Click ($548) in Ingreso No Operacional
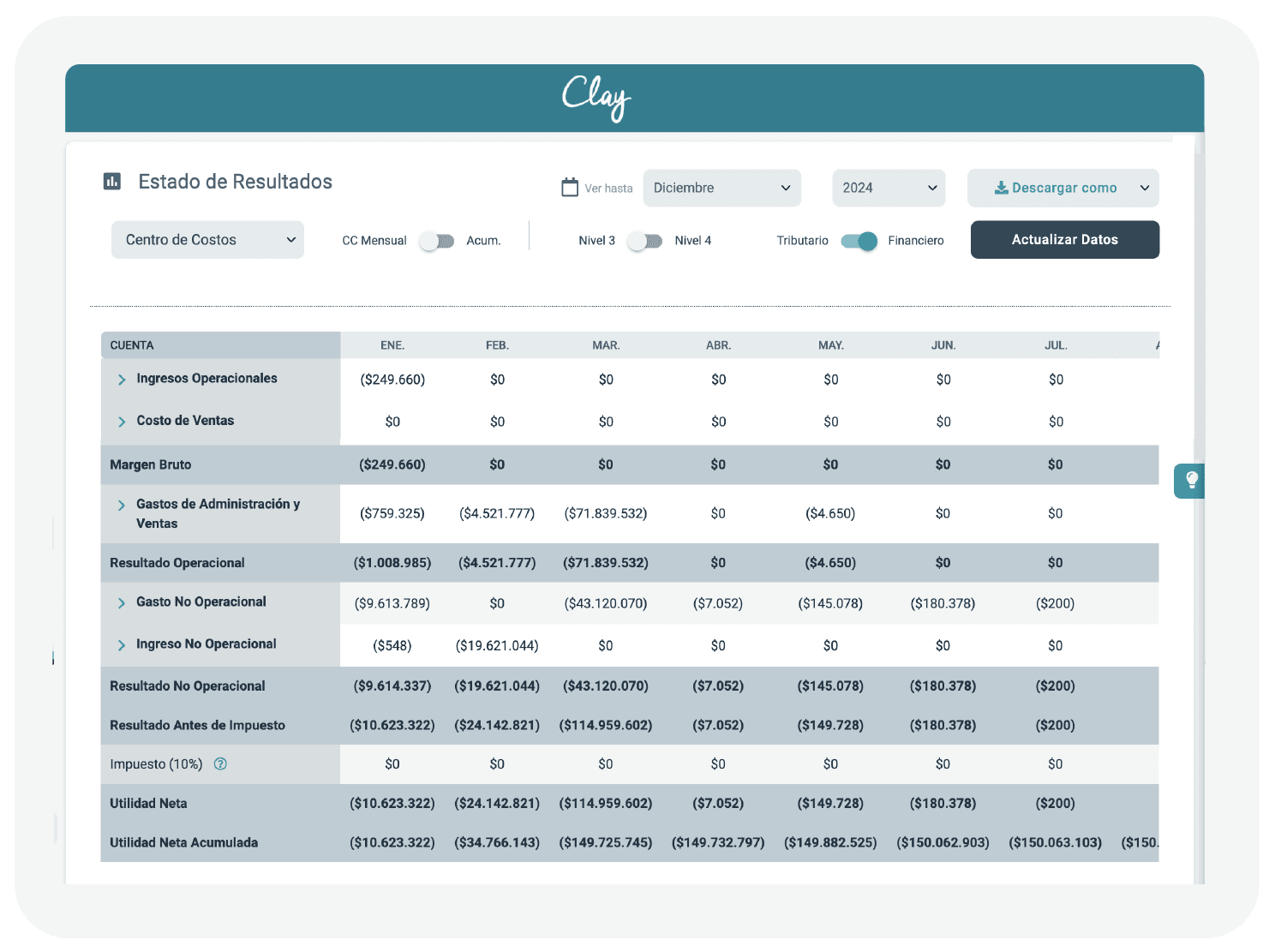The image size is (1281, 952). tap(392, 645)
